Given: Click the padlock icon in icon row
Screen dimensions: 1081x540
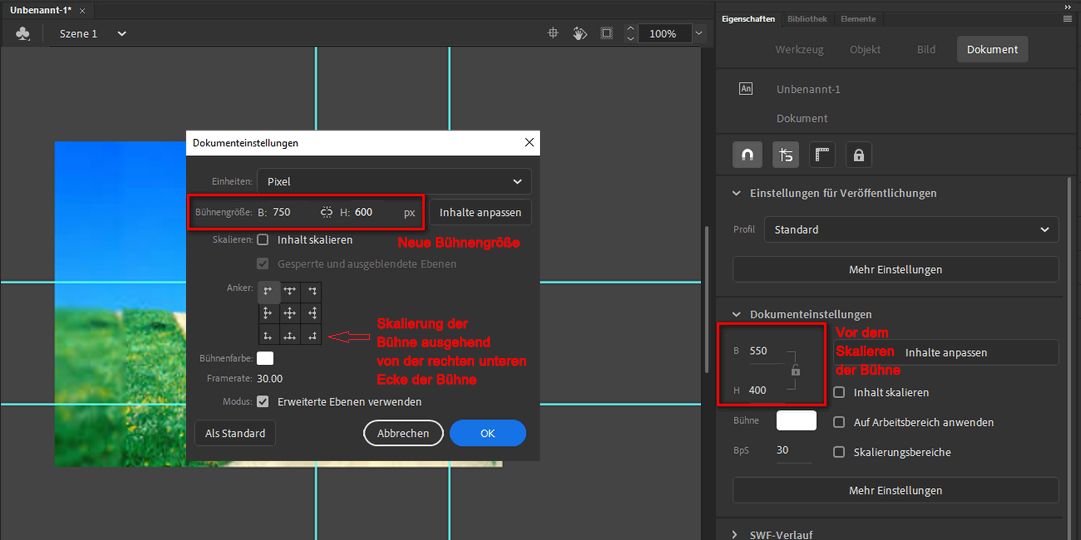Looking at the screenshot, I should coord(858,155).
